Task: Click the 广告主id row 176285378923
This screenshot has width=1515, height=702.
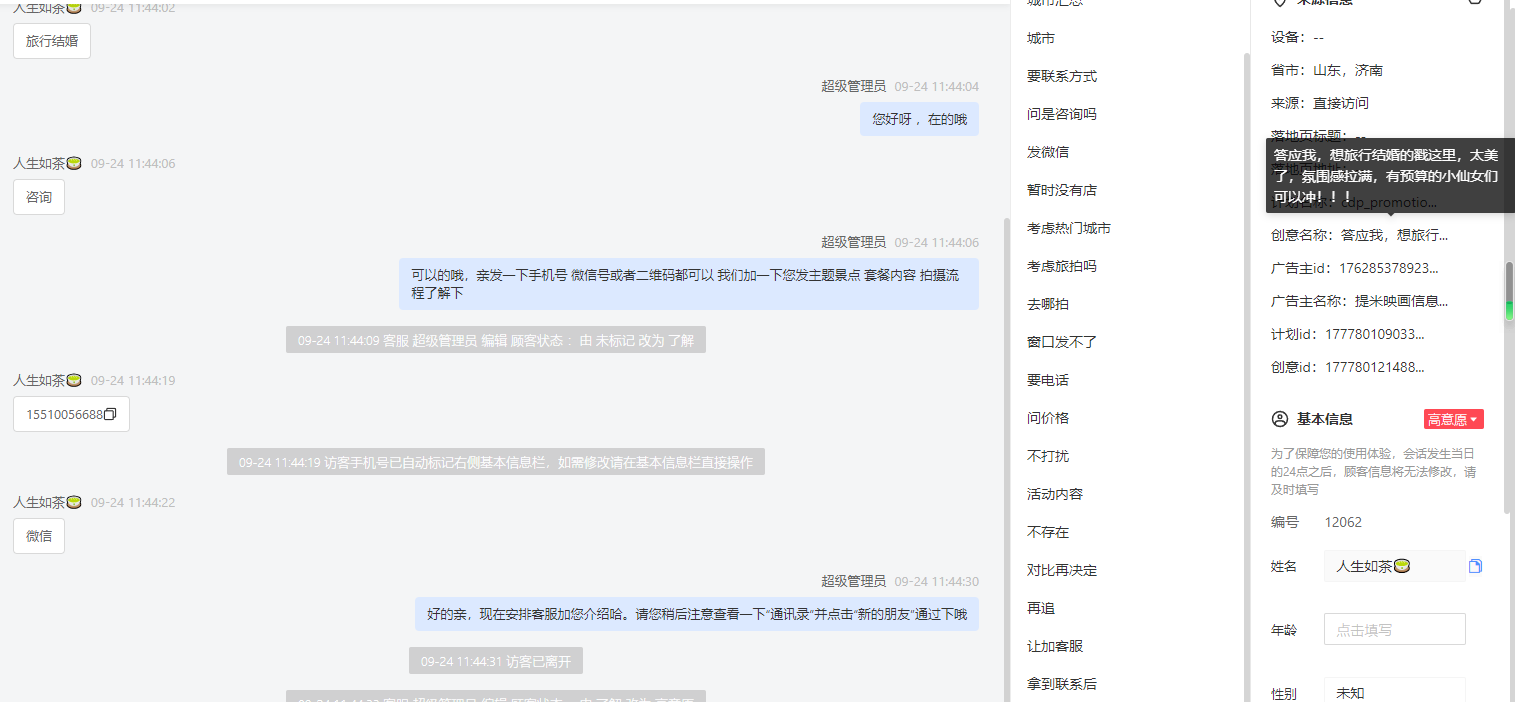Action: [1356, 268]
